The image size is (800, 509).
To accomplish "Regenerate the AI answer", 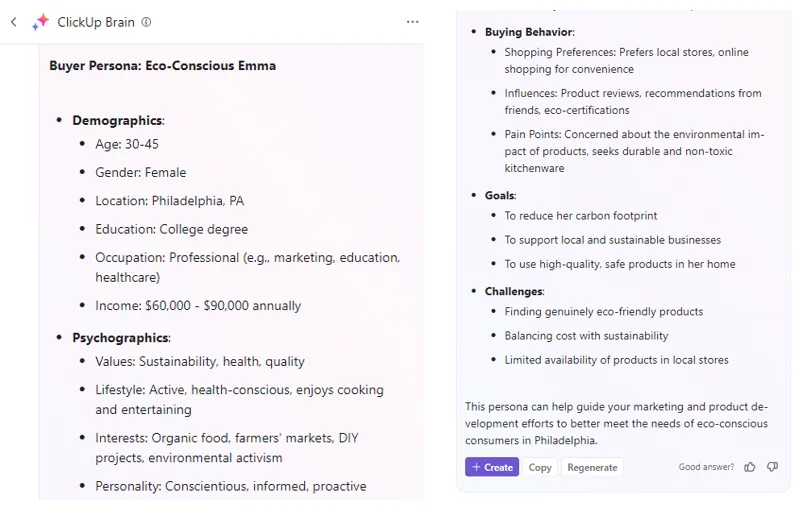I will (592, 467).
